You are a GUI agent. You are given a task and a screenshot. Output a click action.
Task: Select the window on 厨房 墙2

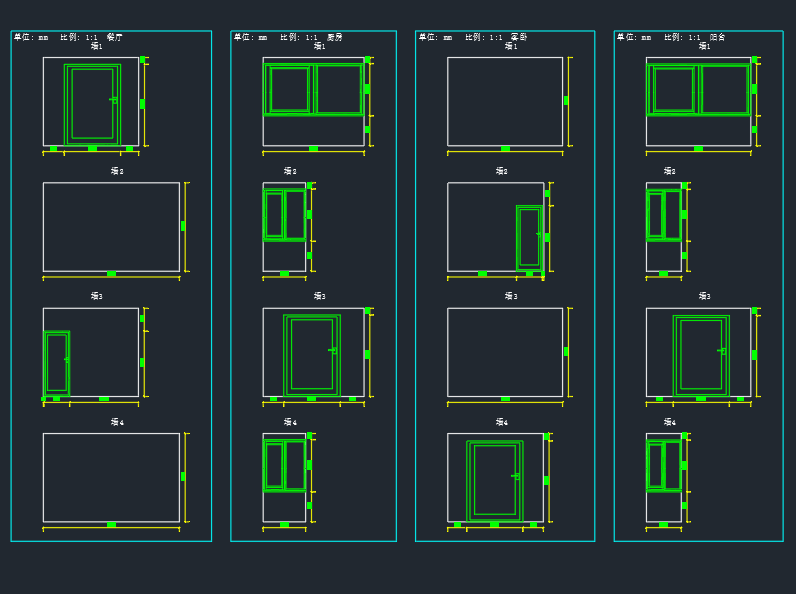(x=284, y=215)
